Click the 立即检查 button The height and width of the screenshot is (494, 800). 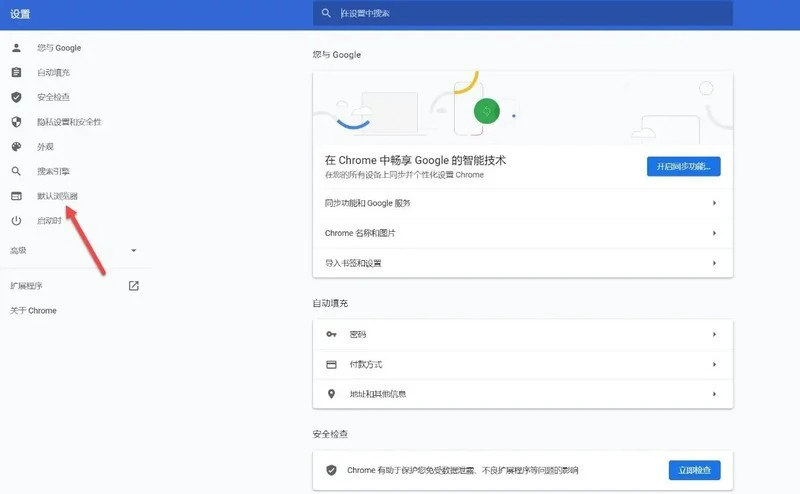[694, 470]
